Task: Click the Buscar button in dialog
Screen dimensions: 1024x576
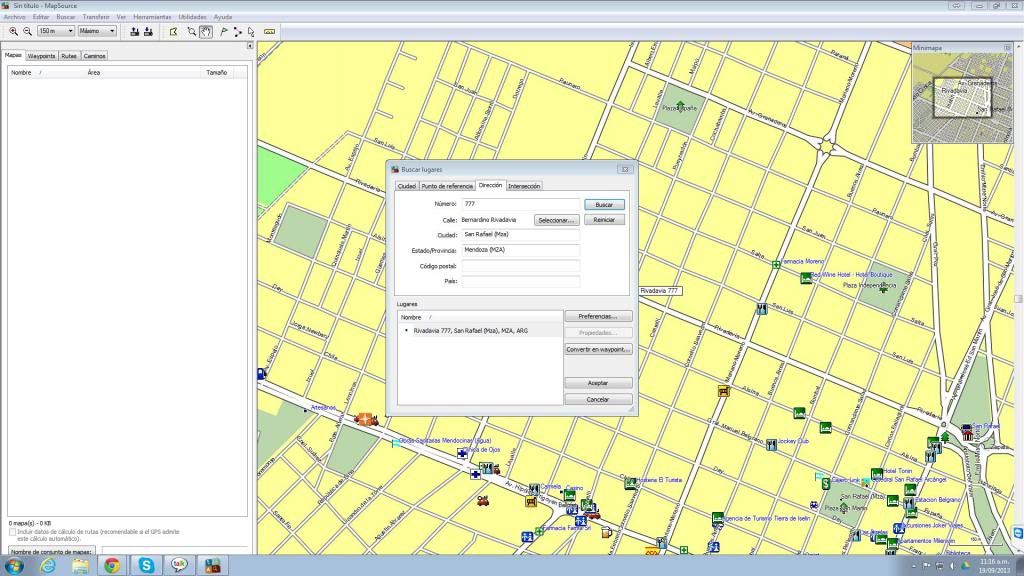Action: click(x=604, y=204)
